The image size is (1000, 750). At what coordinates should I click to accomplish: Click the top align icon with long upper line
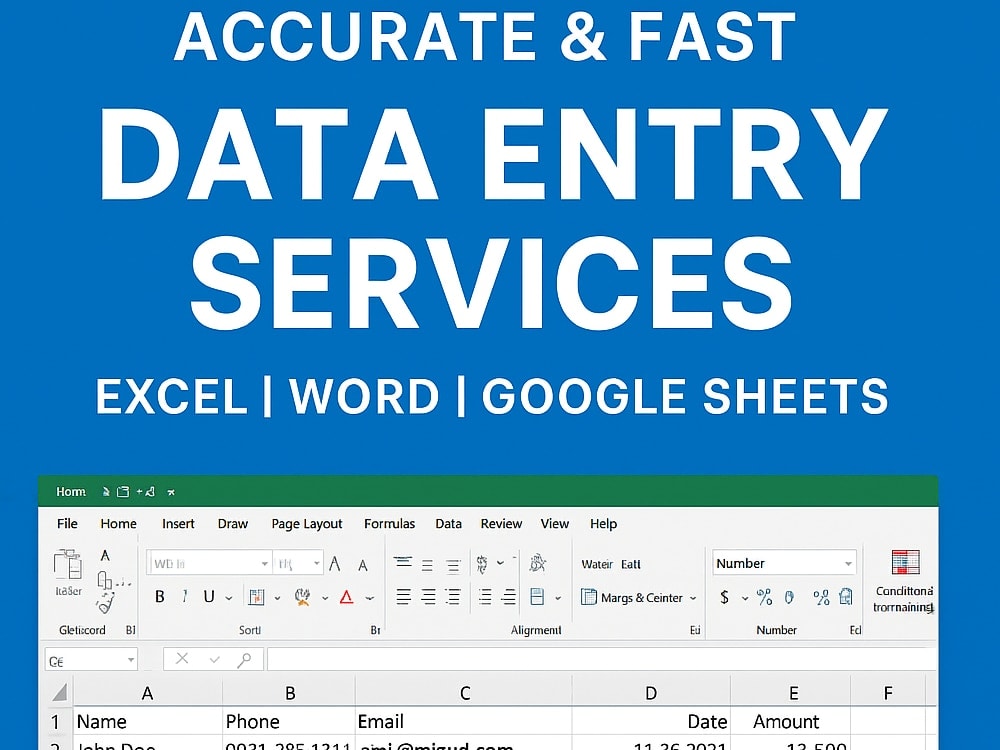(x=403, y=562)
